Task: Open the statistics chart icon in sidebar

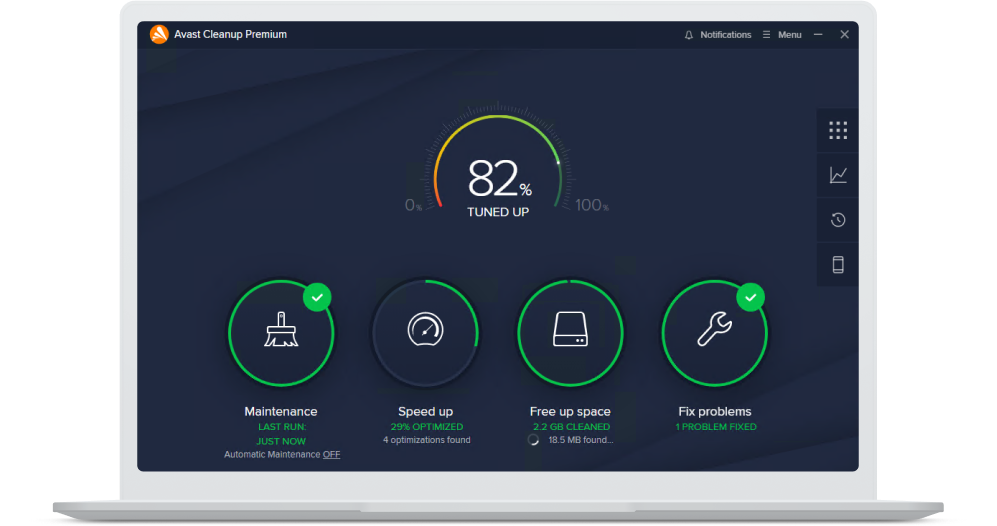Action: pyautogui.click(x=838, y=175)
